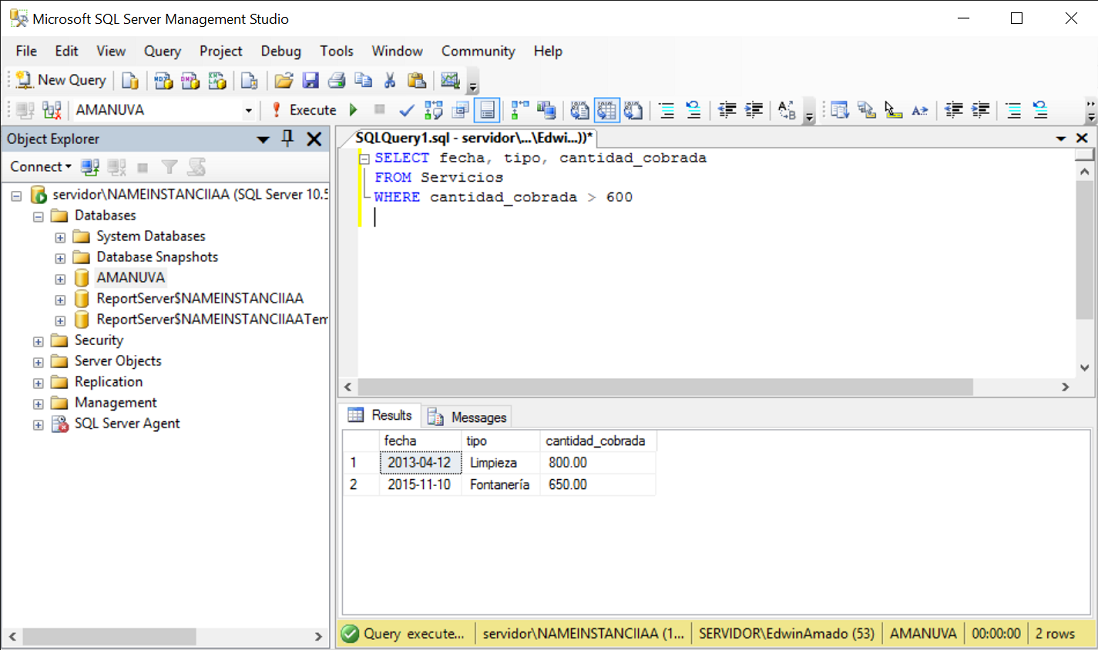Select the Results to Grid icon
The image size is (1098, 650).
pos(606,110)
